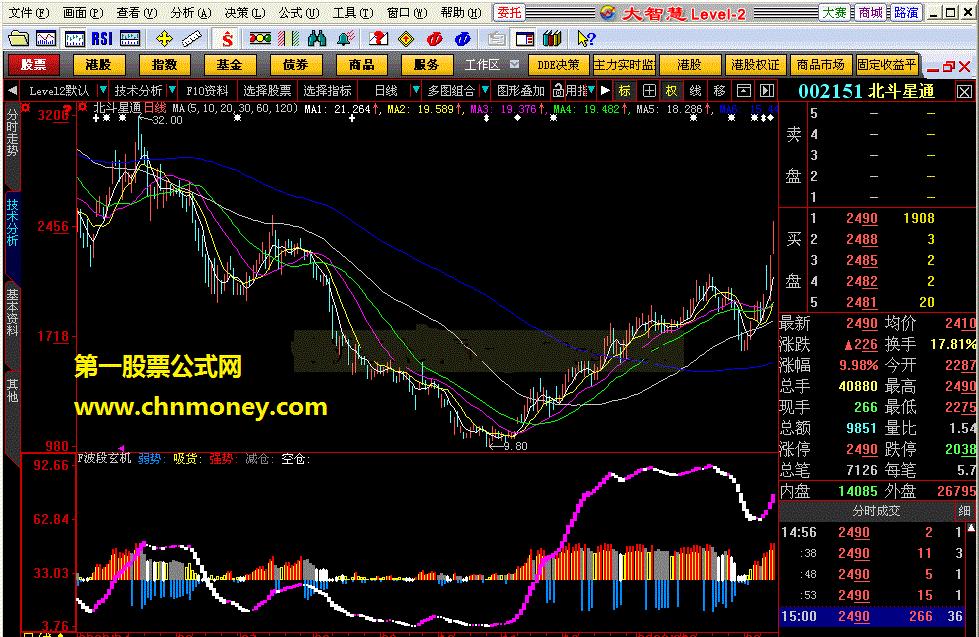Select the candlestick bar chart icon
The height and width of the screenshot is (637, 979).
[x=74, y=39]
